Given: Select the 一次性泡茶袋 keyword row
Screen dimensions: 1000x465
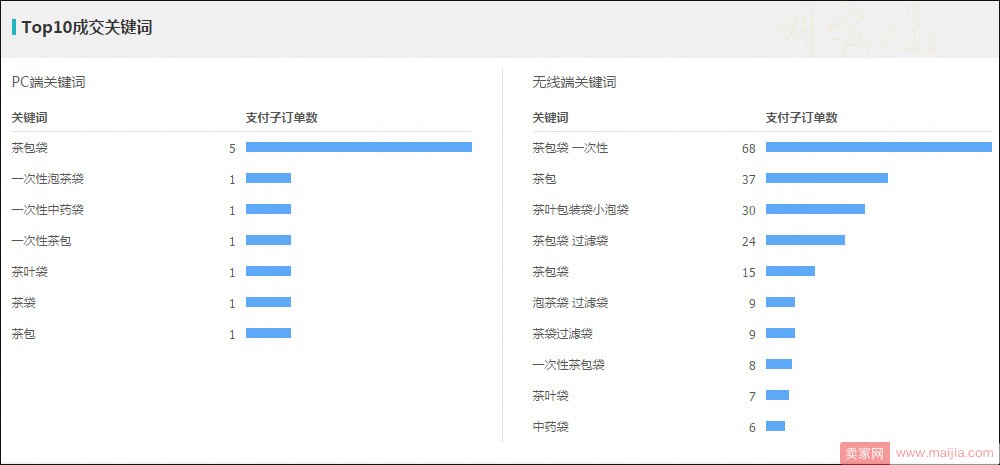Looking at the screenshot, I should (x=241, y=179).
